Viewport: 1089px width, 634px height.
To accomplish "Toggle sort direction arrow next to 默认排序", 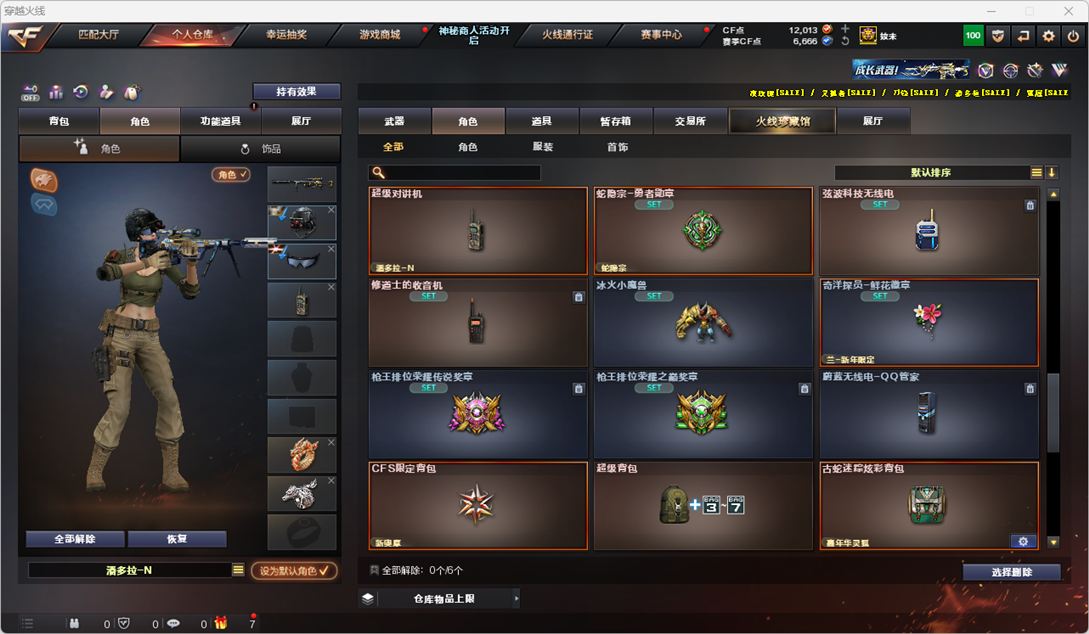I will [1052, 172].
